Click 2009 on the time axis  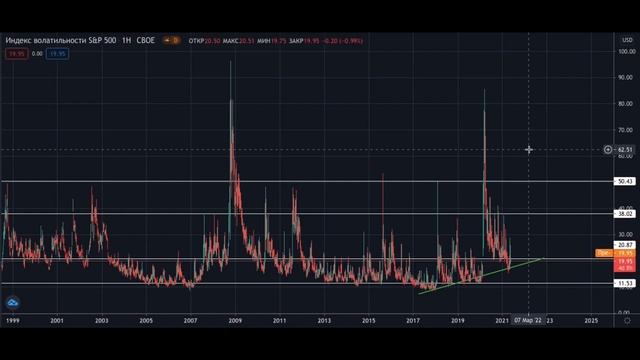(x=235, y=321)
